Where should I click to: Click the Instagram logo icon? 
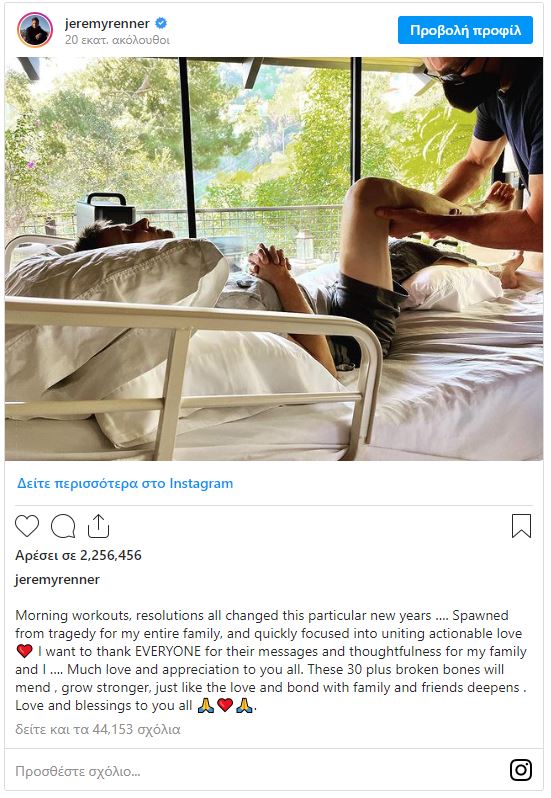(521, 770)
